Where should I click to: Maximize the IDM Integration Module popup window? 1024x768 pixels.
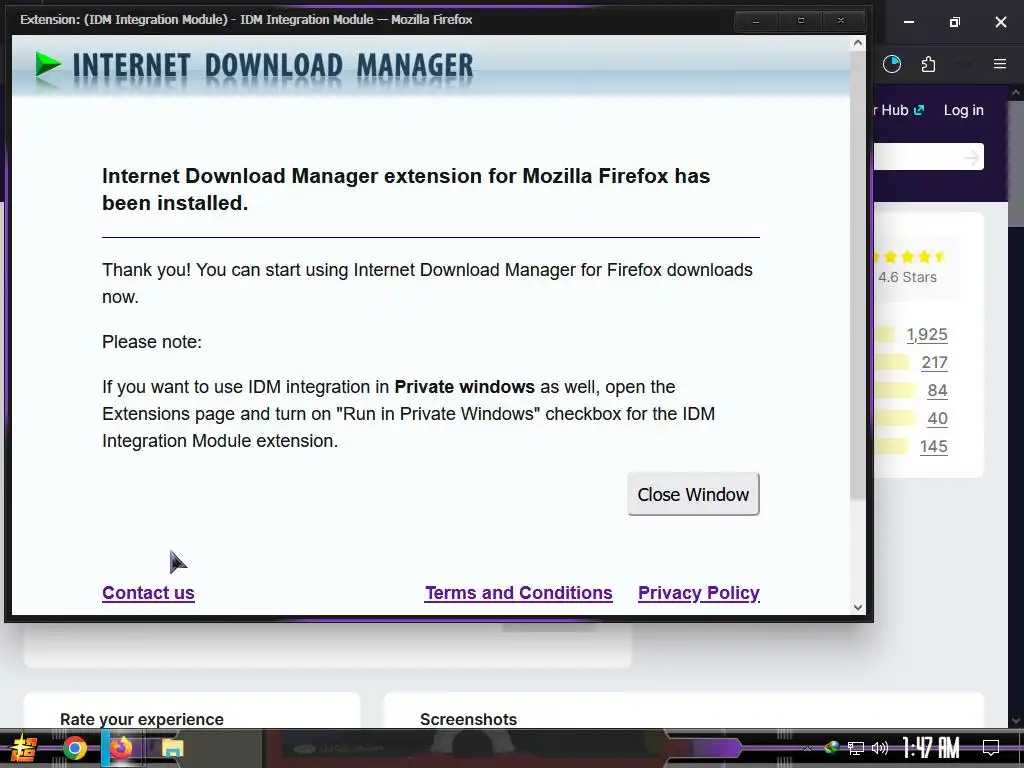click(801, 20)
